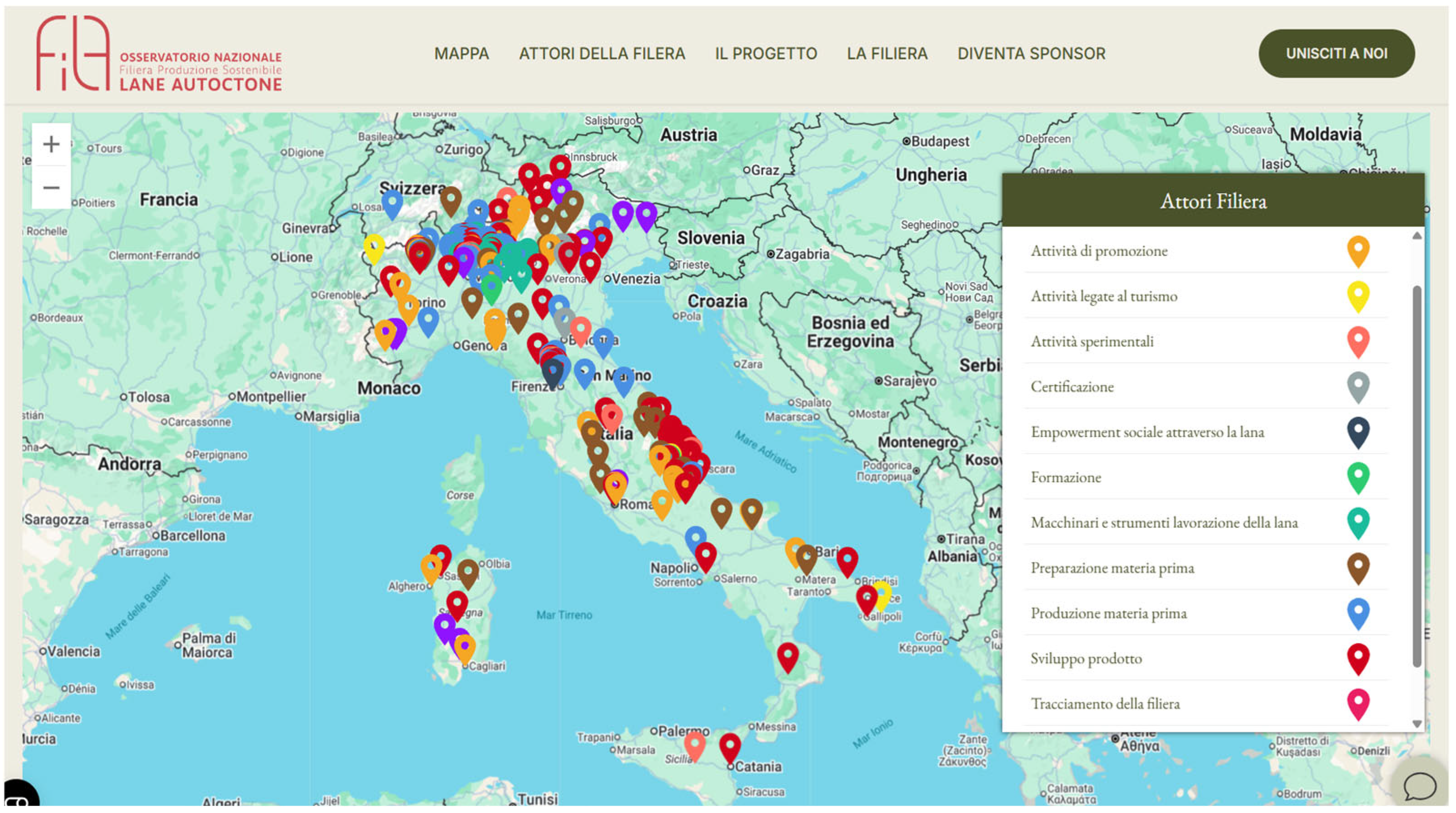Click the brown Preparazione materia prima pin
1456x813 pixels.
coord(1358,567)
